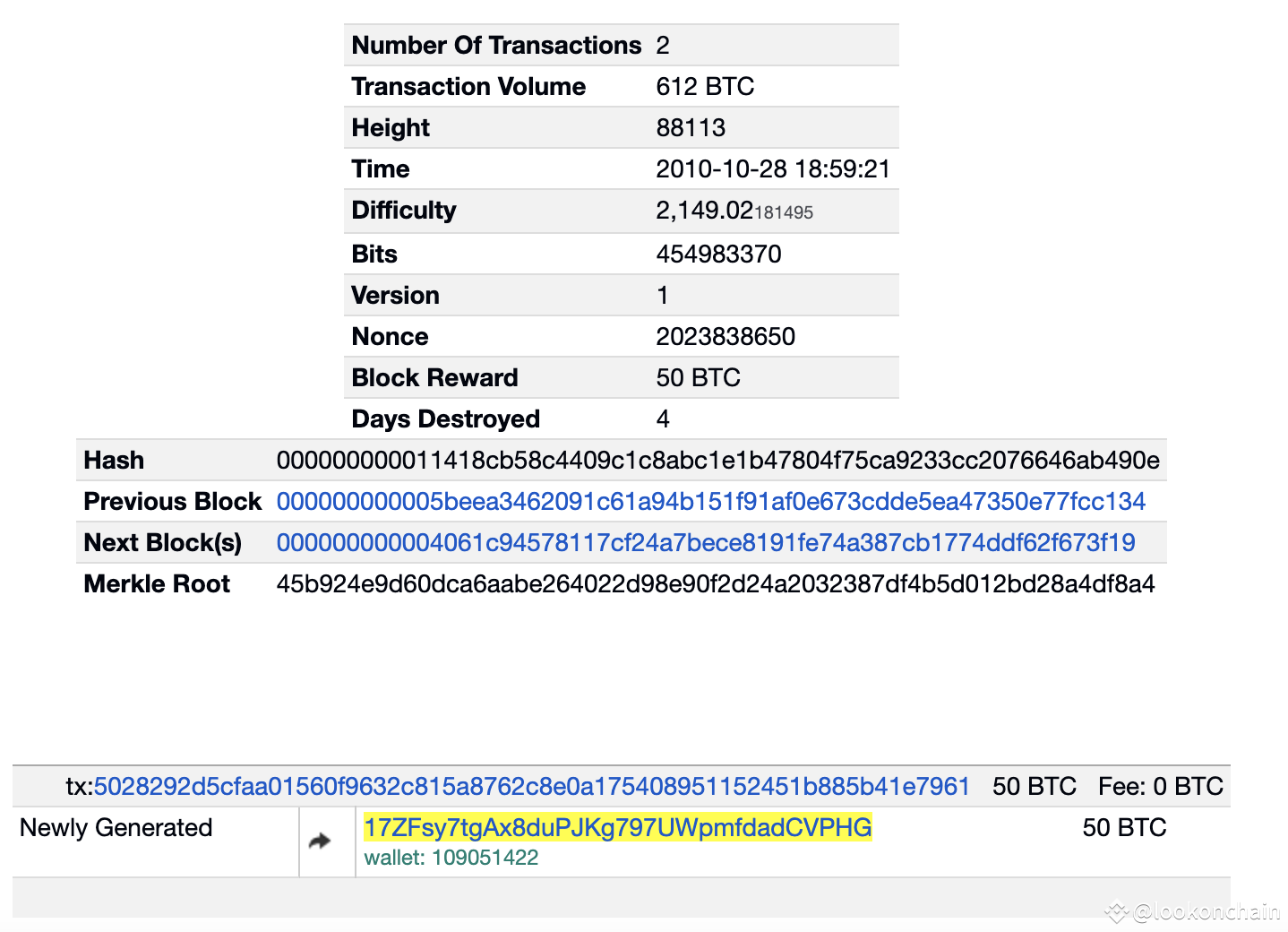The height and width of the screenshot is (932, 1288).
Task: Click the Nonce value 2023838650
Action: point(726,336)
